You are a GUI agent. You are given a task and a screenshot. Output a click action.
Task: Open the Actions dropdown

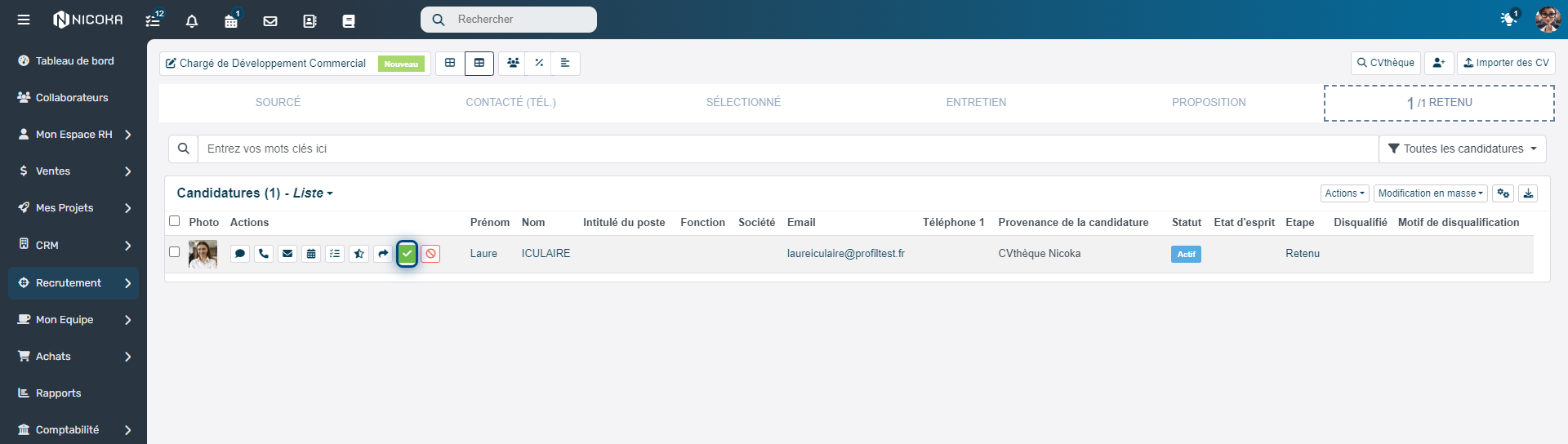pyautogui.click(x=1344, y=193)
